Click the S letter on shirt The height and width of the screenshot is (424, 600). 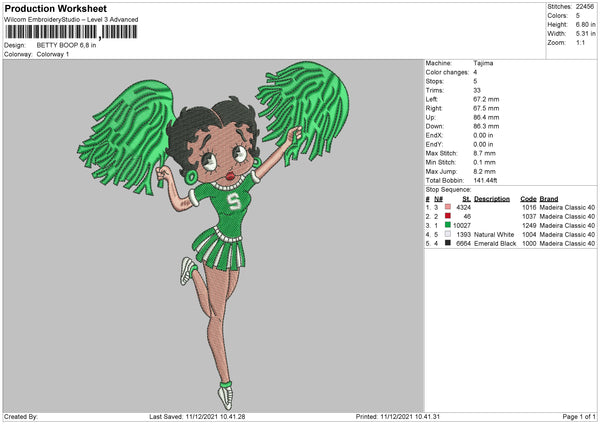pyautogui.click(x=233, y=201)
